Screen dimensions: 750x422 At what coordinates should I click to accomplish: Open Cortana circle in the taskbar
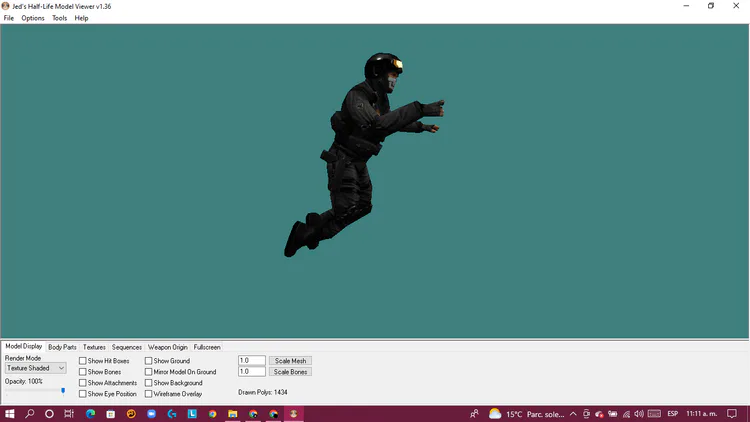coord(49,414)
